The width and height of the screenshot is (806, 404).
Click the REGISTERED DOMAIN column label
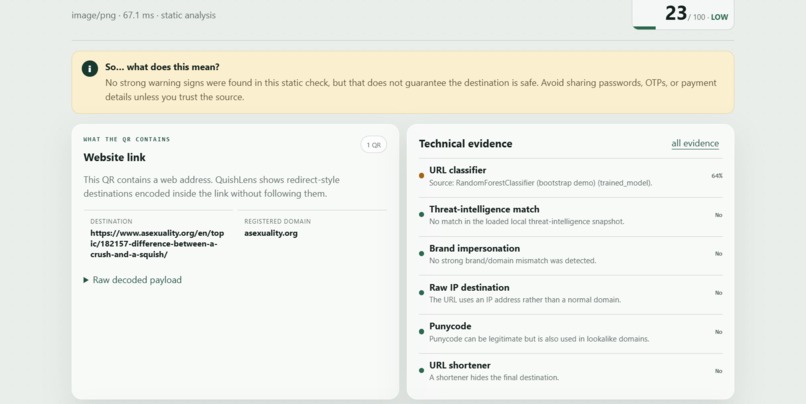(x=278, y=222)
